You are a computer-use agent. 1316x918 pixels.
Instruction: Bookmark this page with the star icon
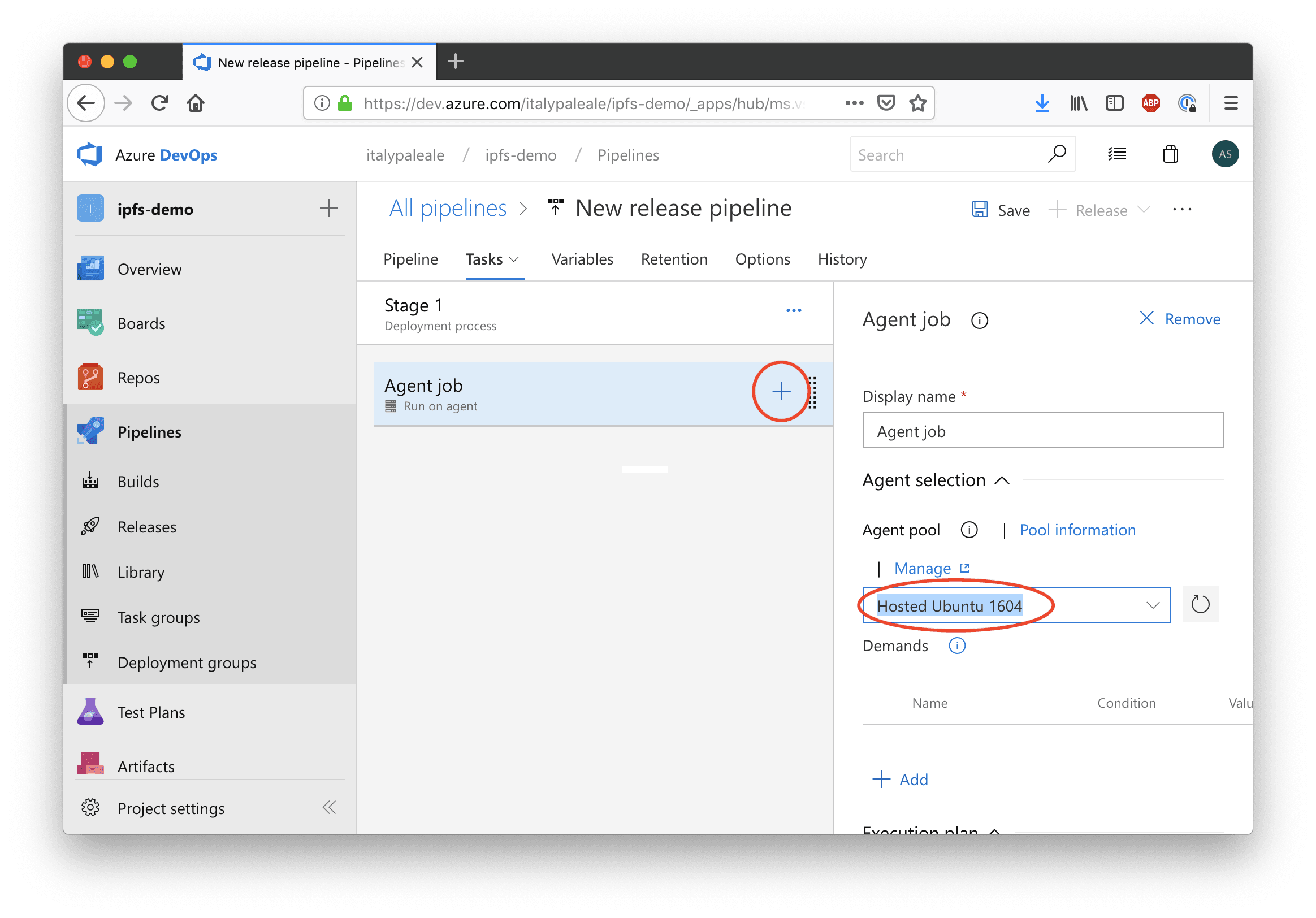(918, 103)
